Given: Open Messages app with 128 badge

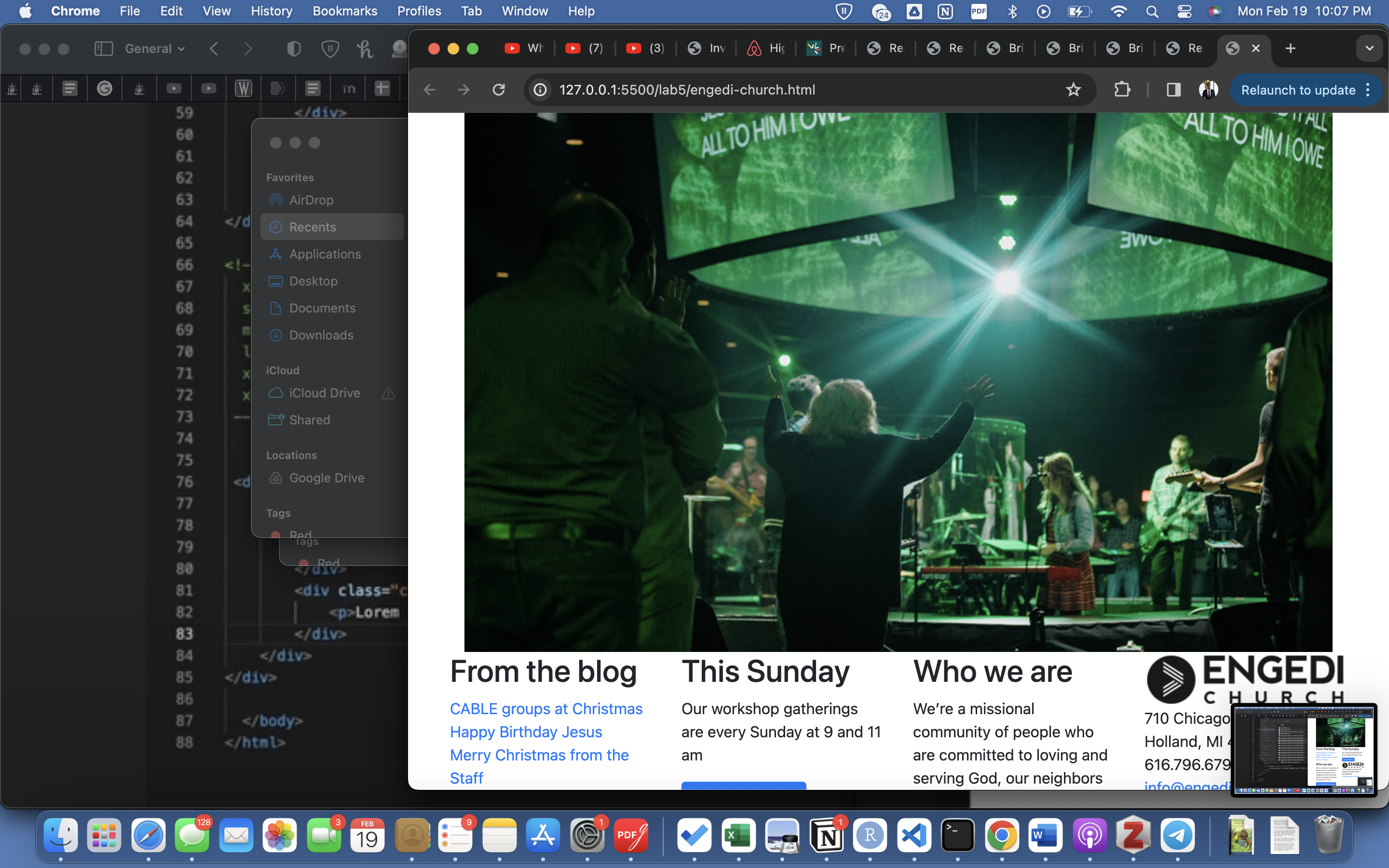Looking at the screenshot, I should tap(191, 835).
